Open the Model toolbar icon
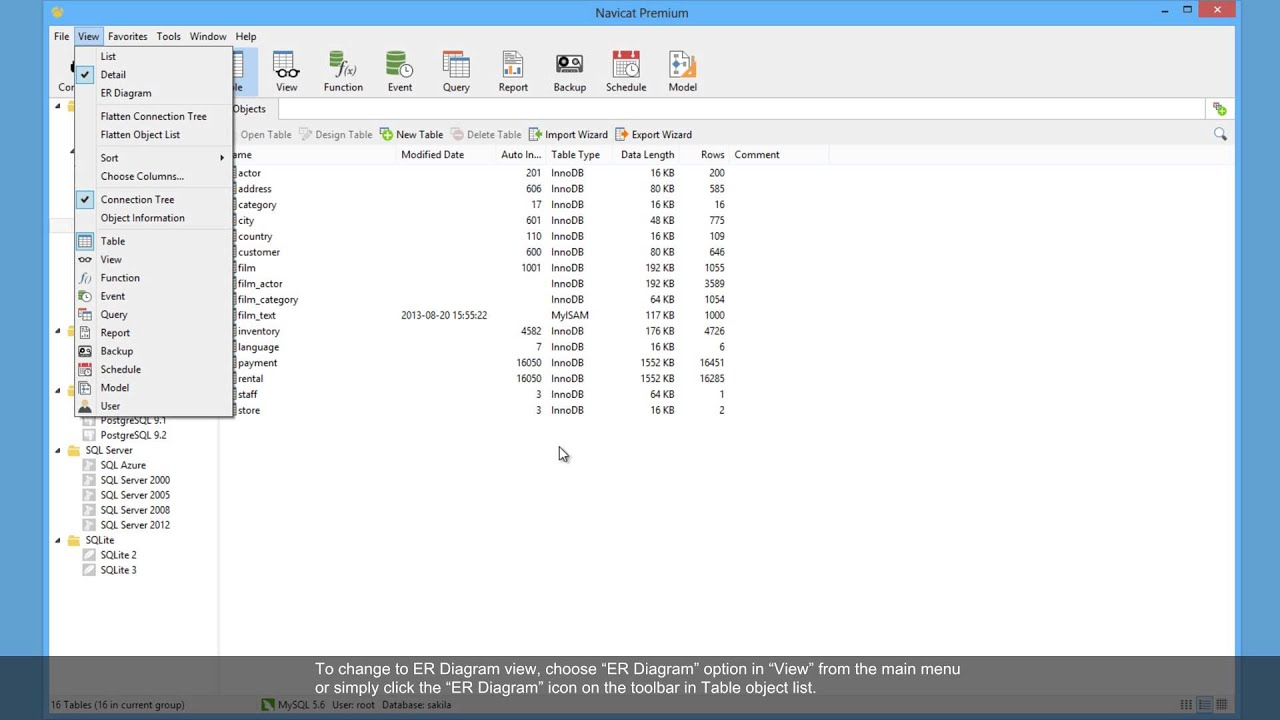The width and height of the screenshot is (1280, 720). click(683, 72)
